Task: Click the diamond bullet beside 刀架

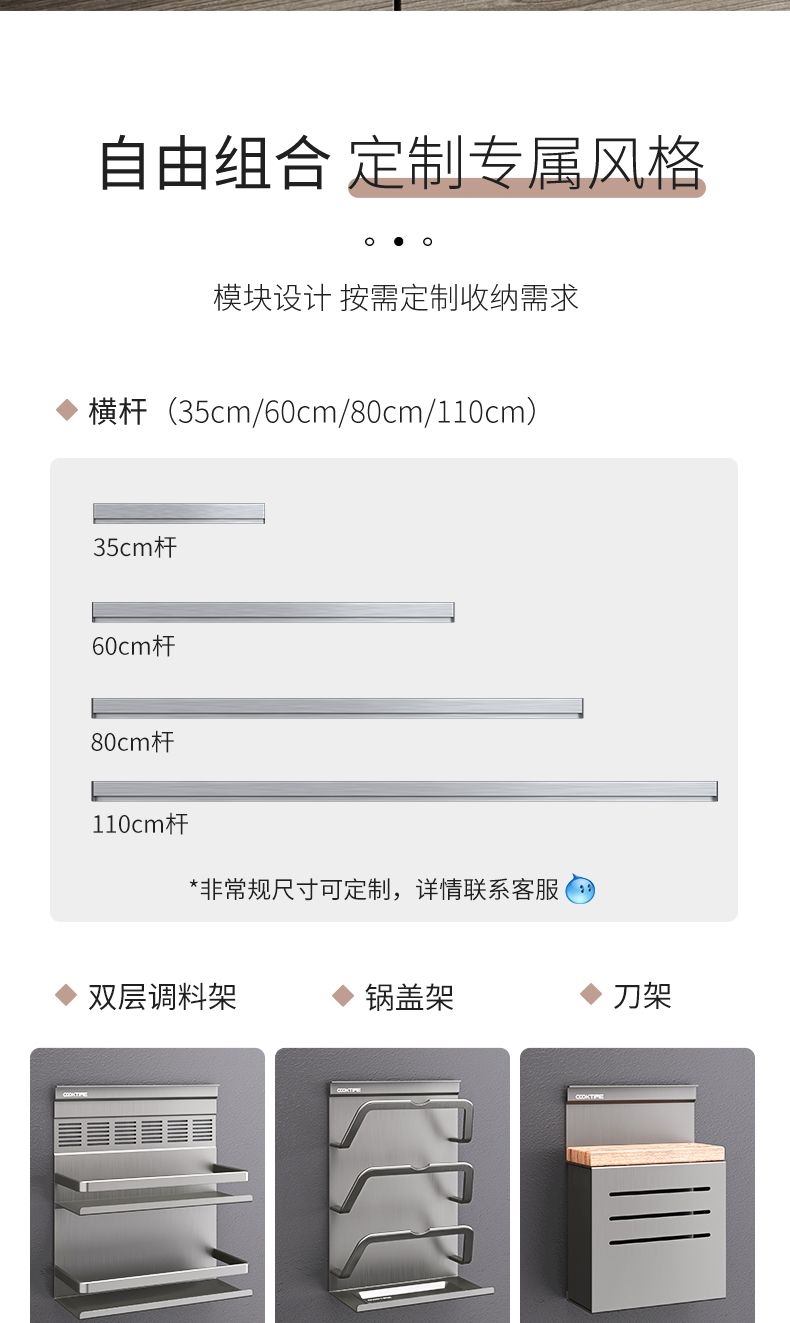Action: coord(590,994)
